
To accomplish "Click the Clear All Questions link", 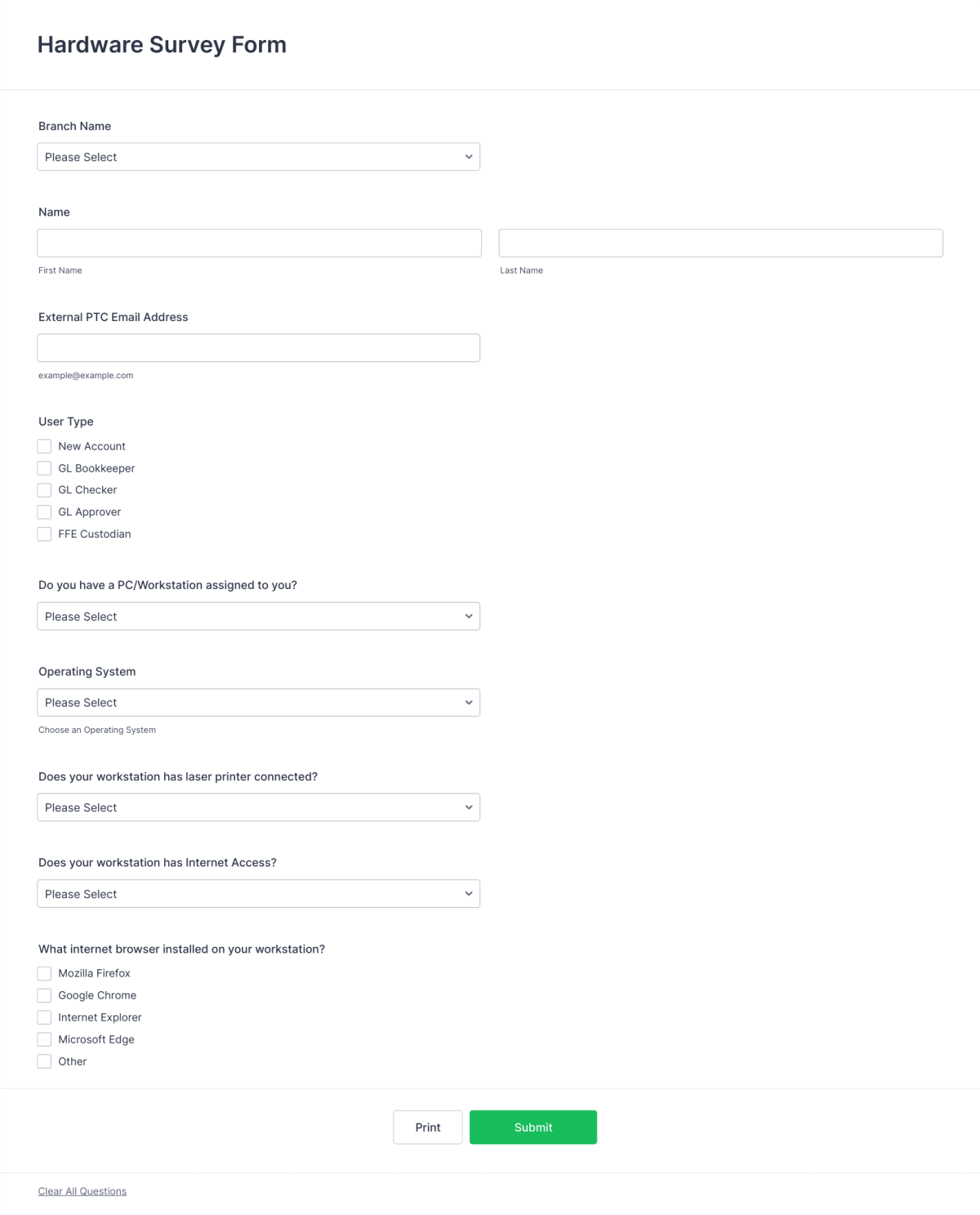I will [82, 1190].
